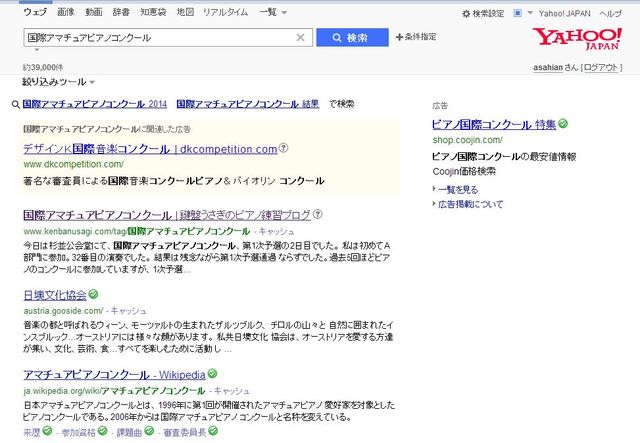Click the magnifier icon before related searches
Image resolution: width=640 pixels, height=443 pixels.
[x=16, y=105]
